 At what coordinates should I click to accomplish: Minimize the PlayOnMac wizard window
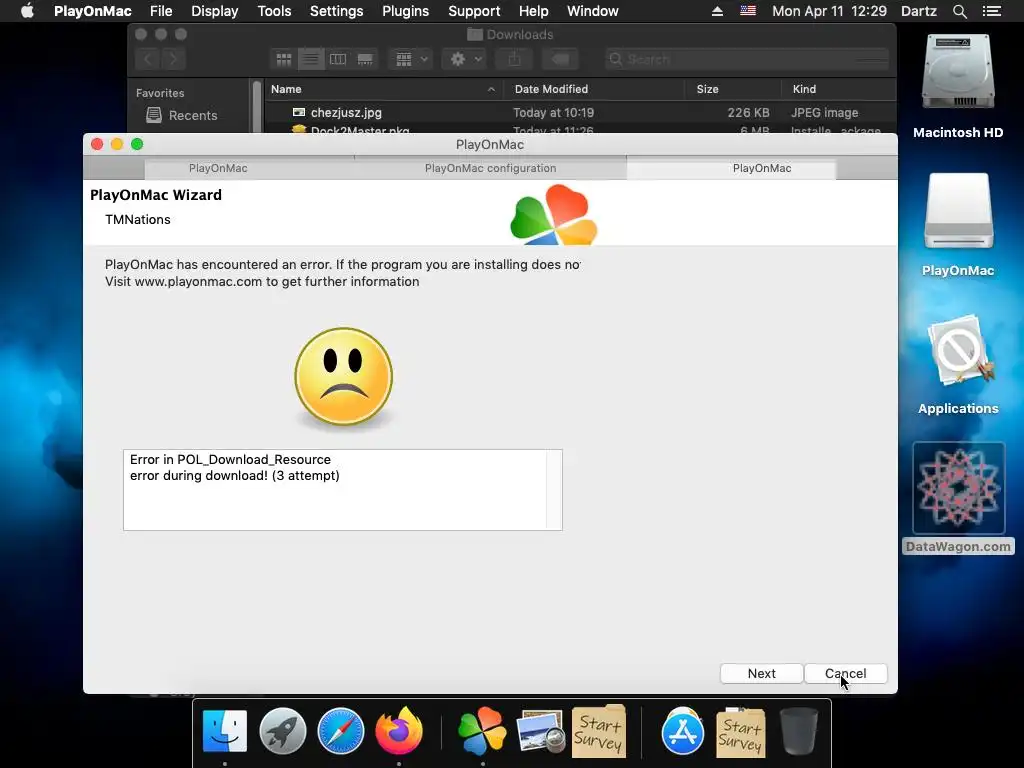[x=117, y=144]
